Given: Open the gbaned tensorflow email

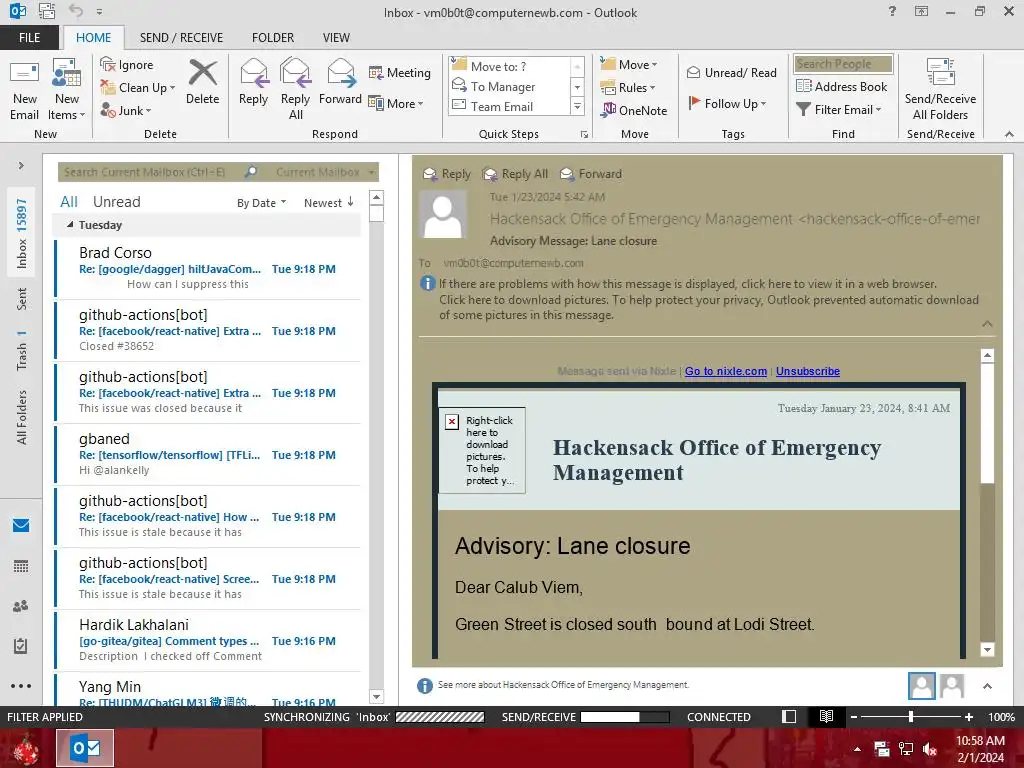Looking at the screenshot, I should point(208,454).
